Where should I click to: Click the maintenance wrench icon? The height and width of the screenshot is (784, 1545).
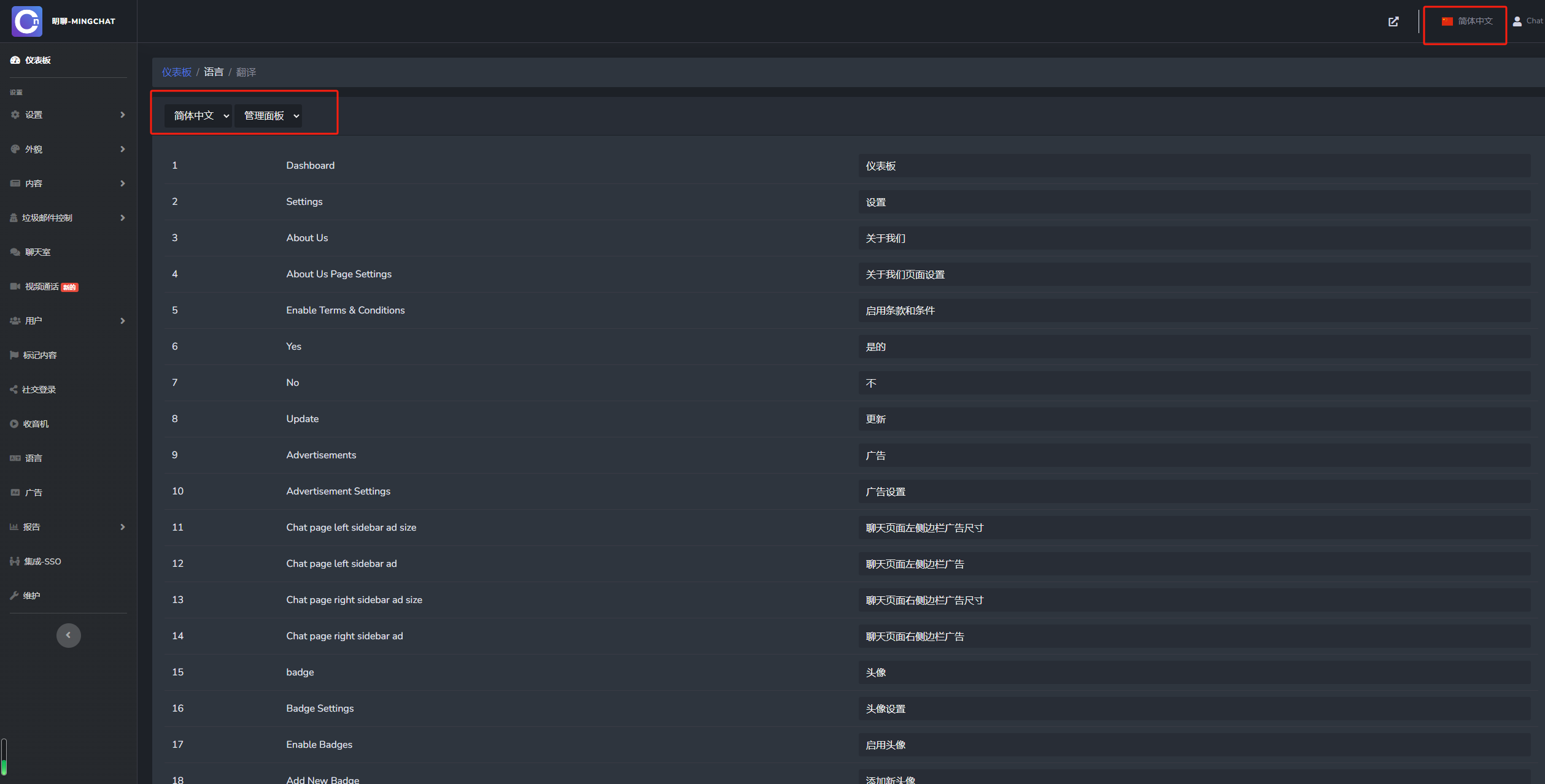[14, 596]
